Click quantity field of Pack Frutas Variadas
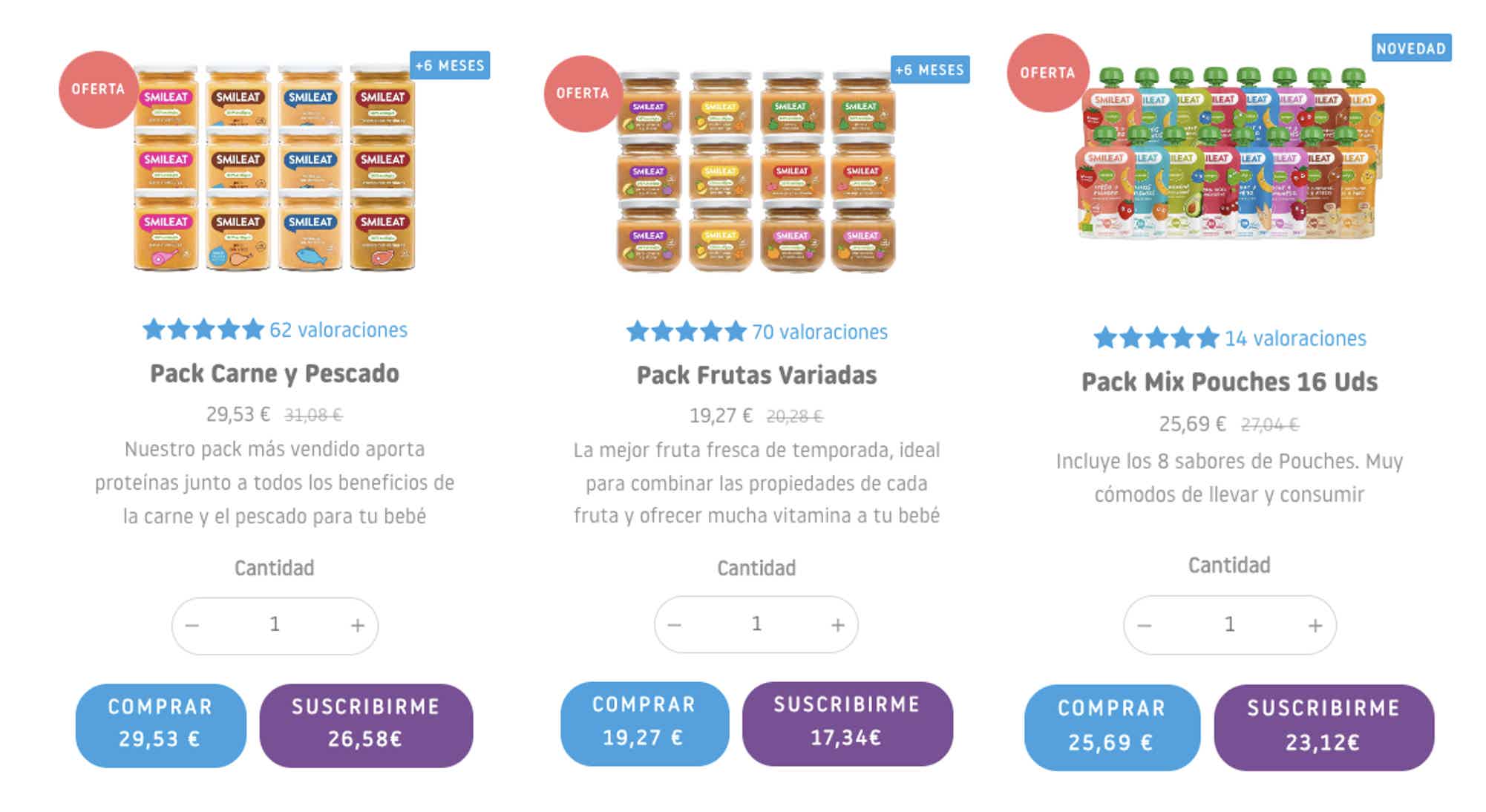Image resolution: width=1486 pixels, height=812 pixels. (756, 624)
